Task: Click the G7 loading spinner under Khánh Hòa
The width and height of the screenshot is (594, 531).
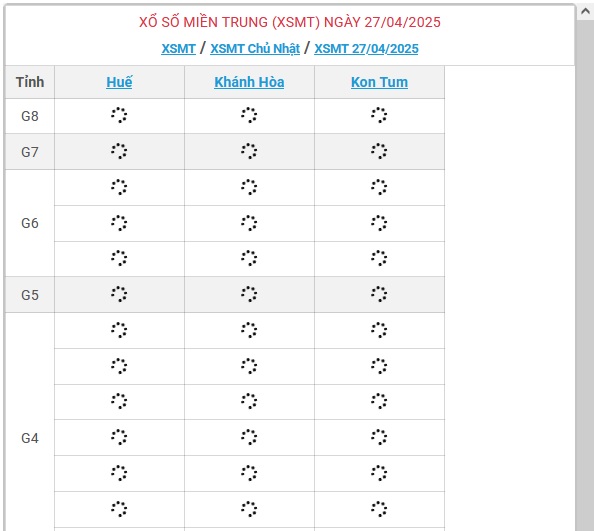Action: tap(249, 151)
